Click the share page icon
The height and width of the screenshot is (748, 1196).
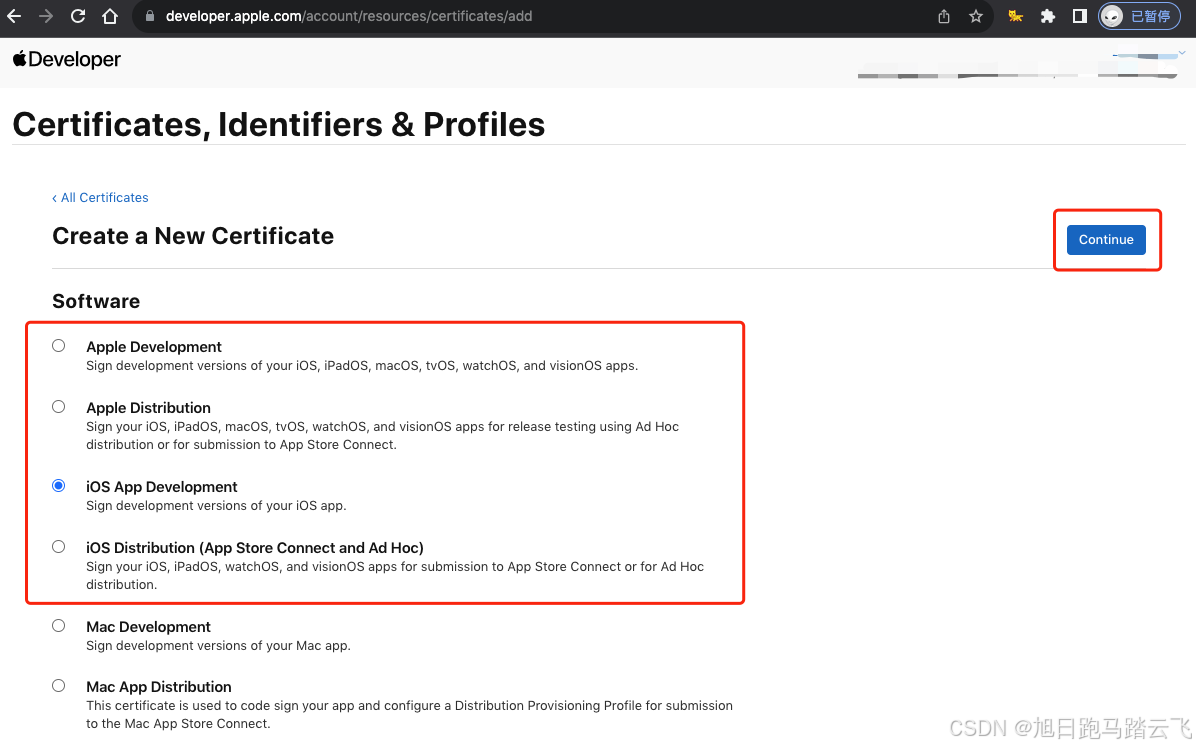pyautogui.click(x=944, y=16)
